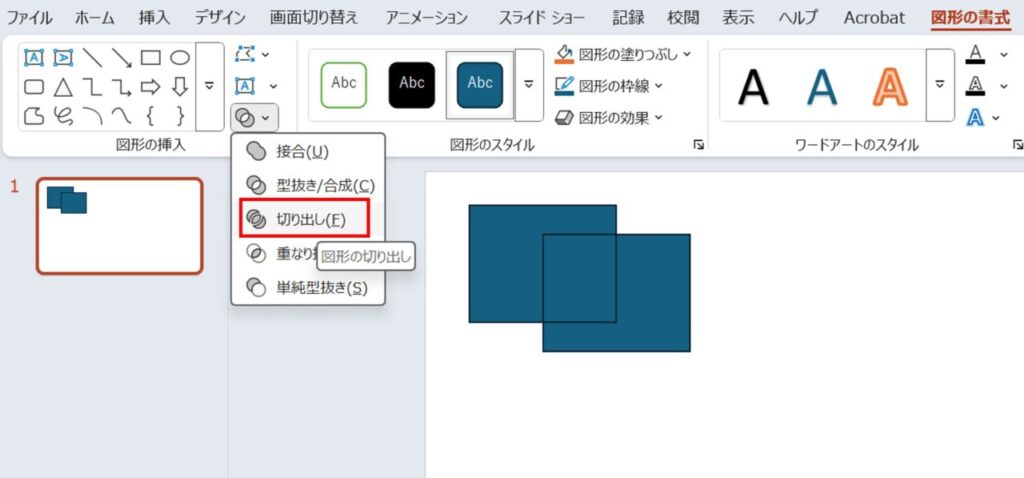Open the ファイル tab
The height and width of the screenshot is (478, 1024).
29,18
